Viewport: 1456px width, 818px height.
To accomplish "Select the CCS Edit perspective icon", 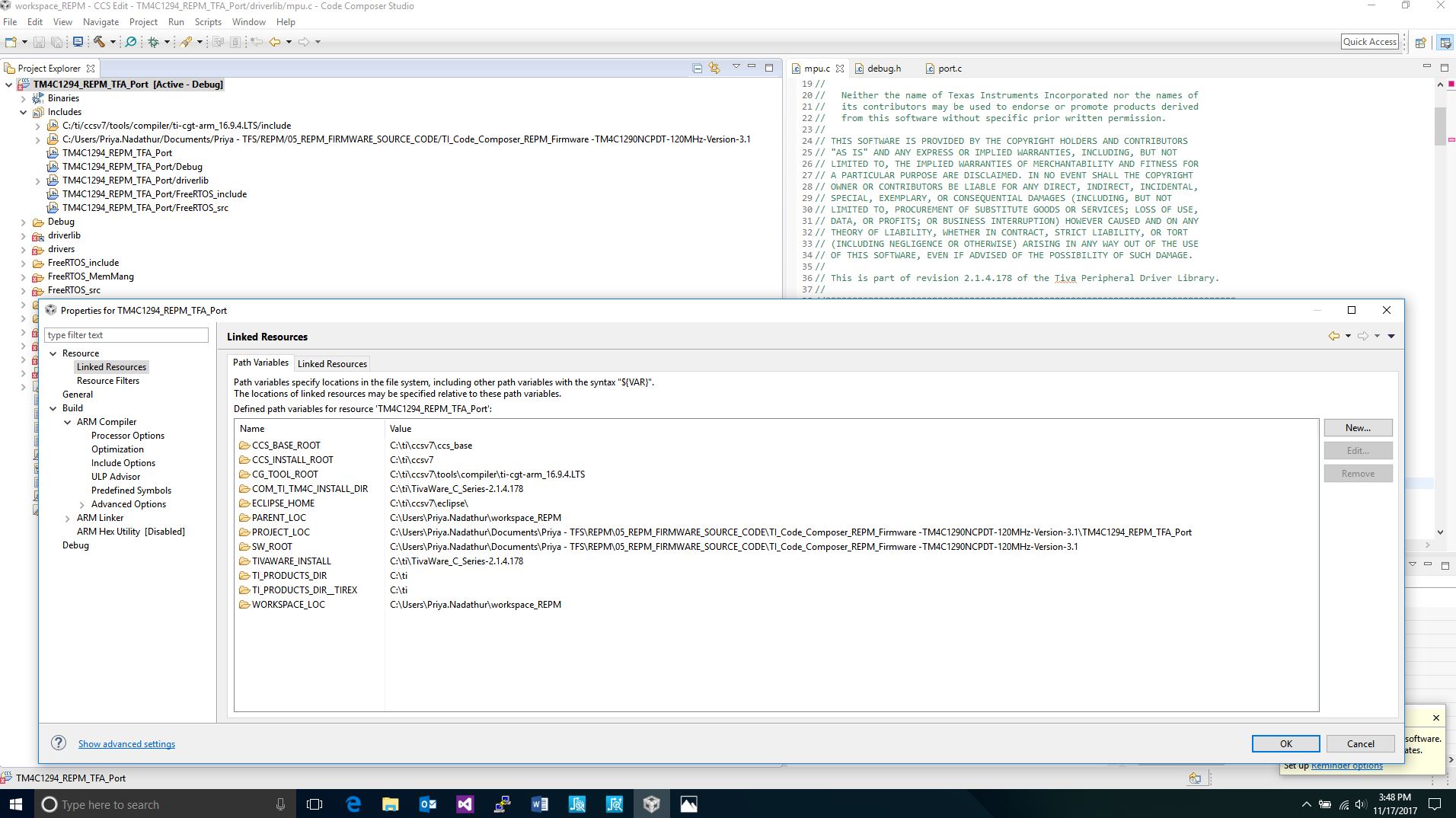I will tap(1445, 43).
